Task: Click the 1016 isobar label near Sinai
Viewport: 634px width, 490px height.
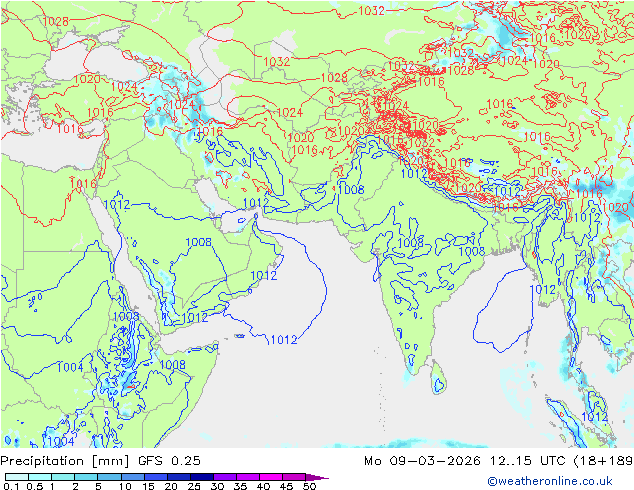Action: (x=84, y=184)
